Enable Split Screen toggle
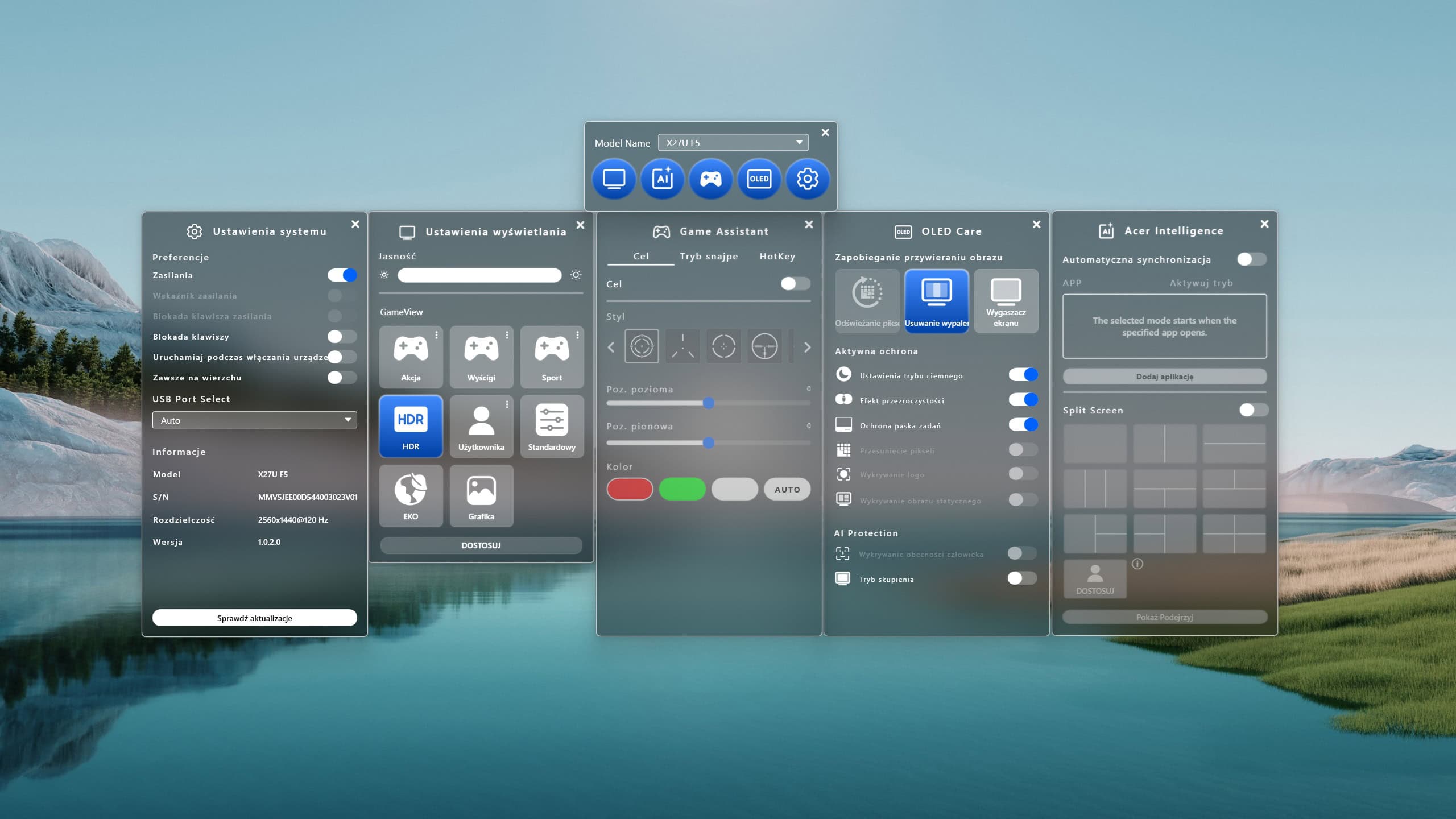Image resolution: width=1456 pixels, height=819 pixels. [x=1254, y=410]
